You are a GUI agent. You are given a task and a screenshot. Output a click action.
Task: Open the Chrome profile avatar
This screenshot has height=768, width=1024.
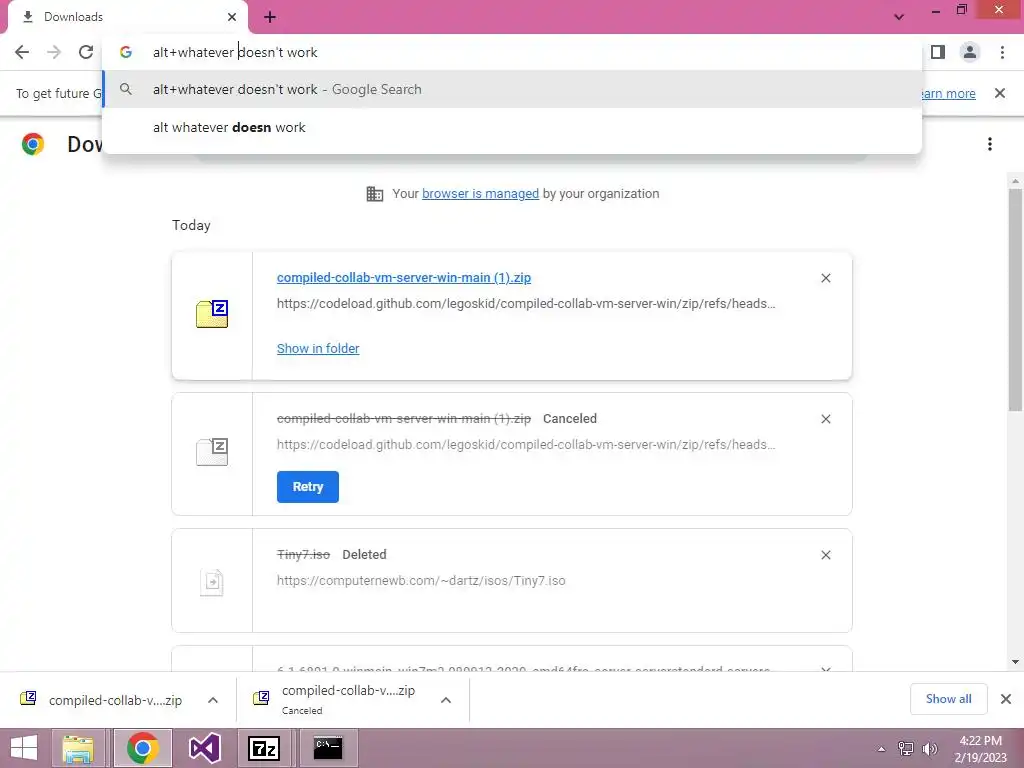click(x=970, y=52)
